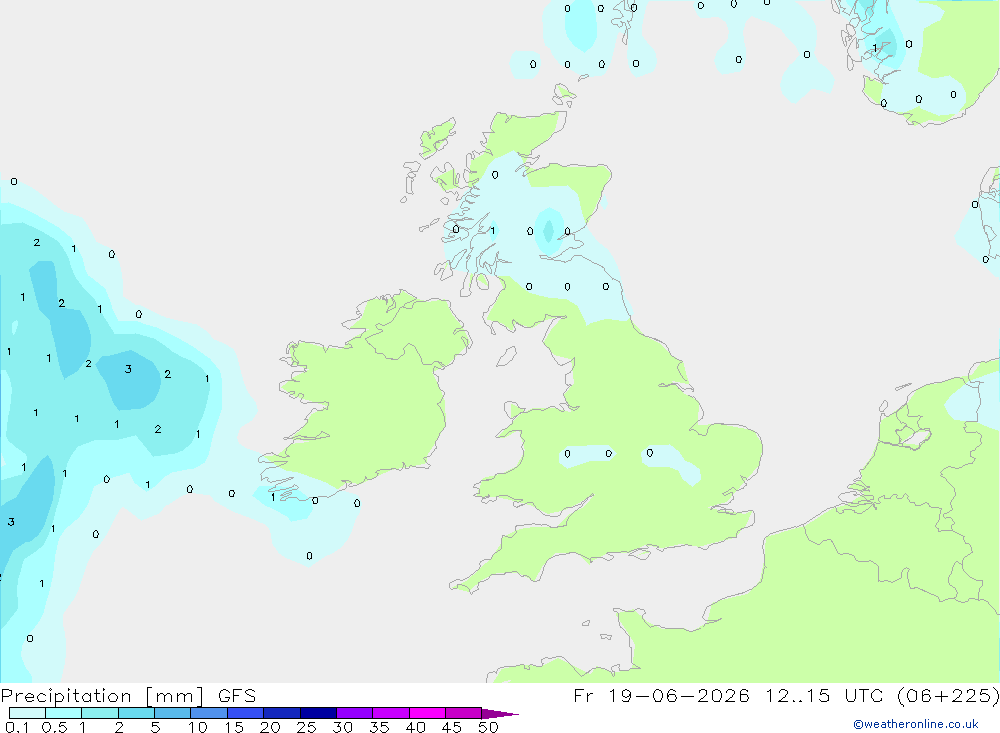
Task: Pick the 1–2 mm legend swatch
Action: tap(100, 713)
